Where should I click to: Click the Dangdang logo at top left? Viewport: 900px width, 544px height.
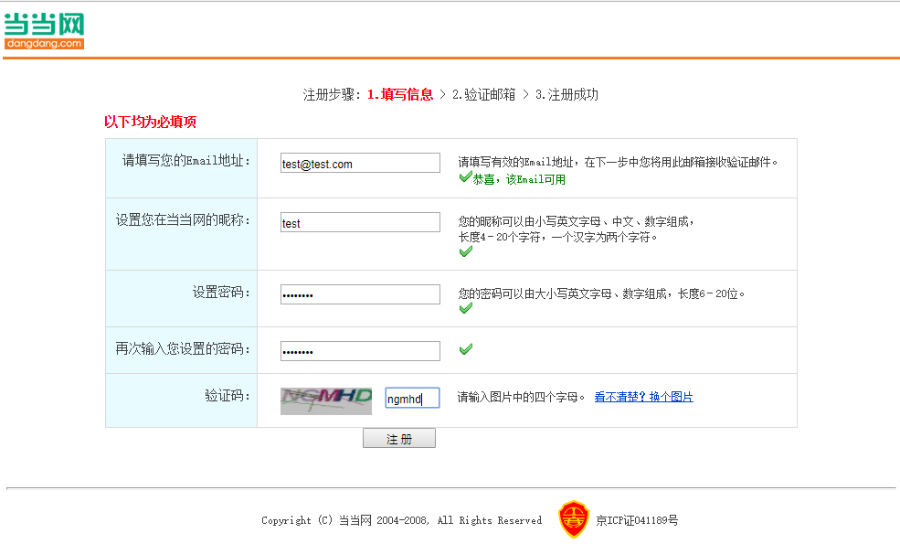pyautogui.click(x=44, y=31)
